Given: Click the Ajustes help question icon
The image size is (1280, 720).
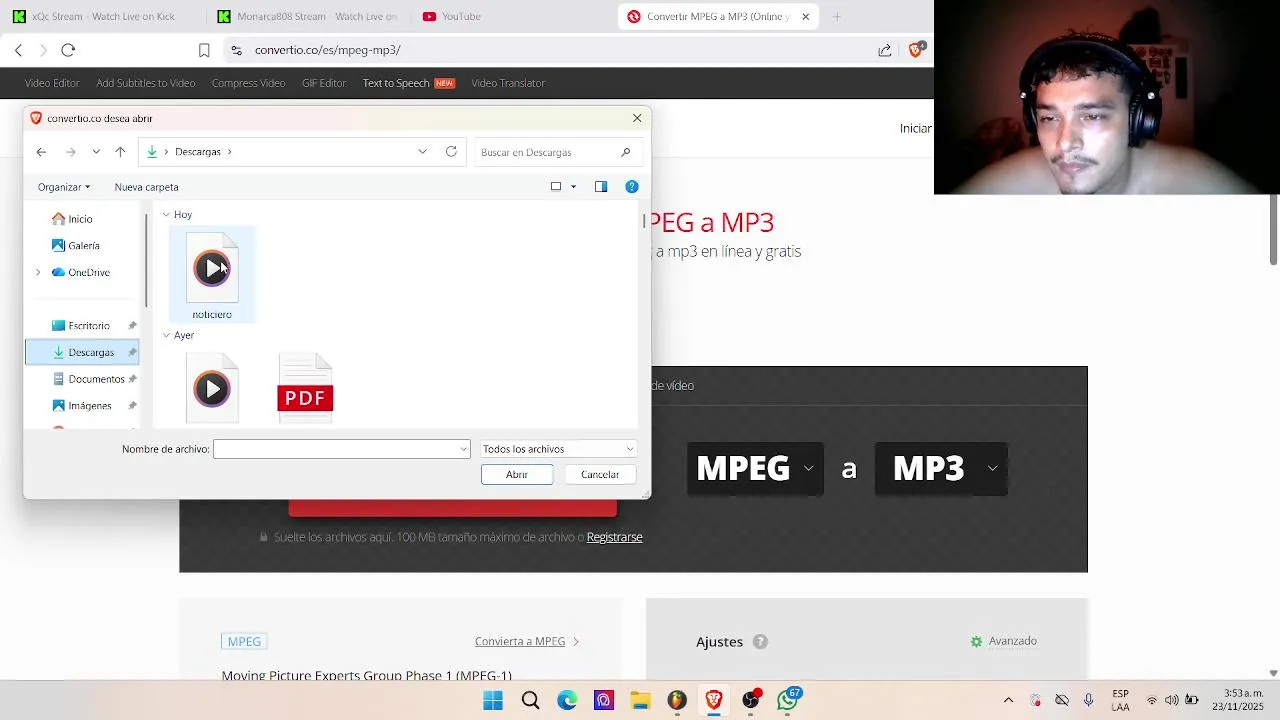Looking at the screenshot, I should pyautogui.click(x=760, y=642).
